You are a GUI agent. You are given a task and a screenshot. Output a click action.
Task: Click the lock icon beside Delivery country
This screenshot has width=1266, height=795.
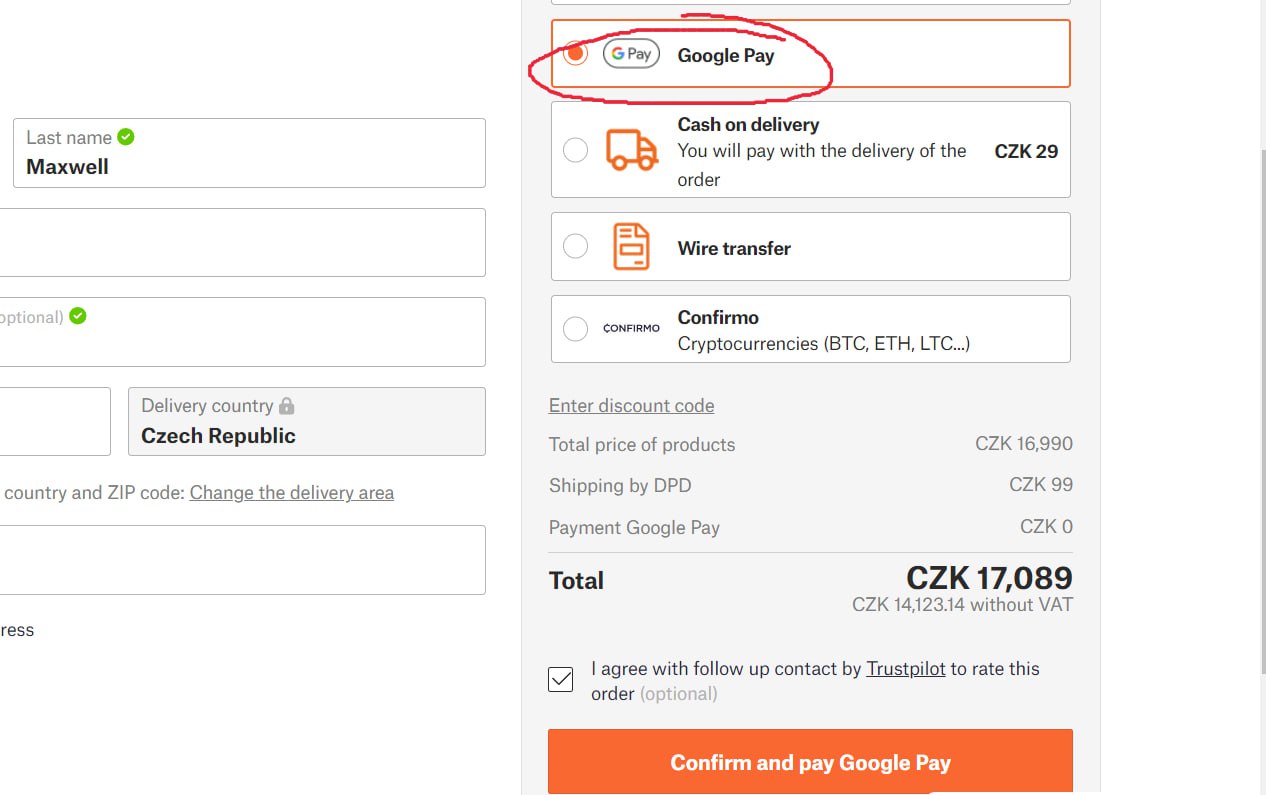(x=287, y=406)
